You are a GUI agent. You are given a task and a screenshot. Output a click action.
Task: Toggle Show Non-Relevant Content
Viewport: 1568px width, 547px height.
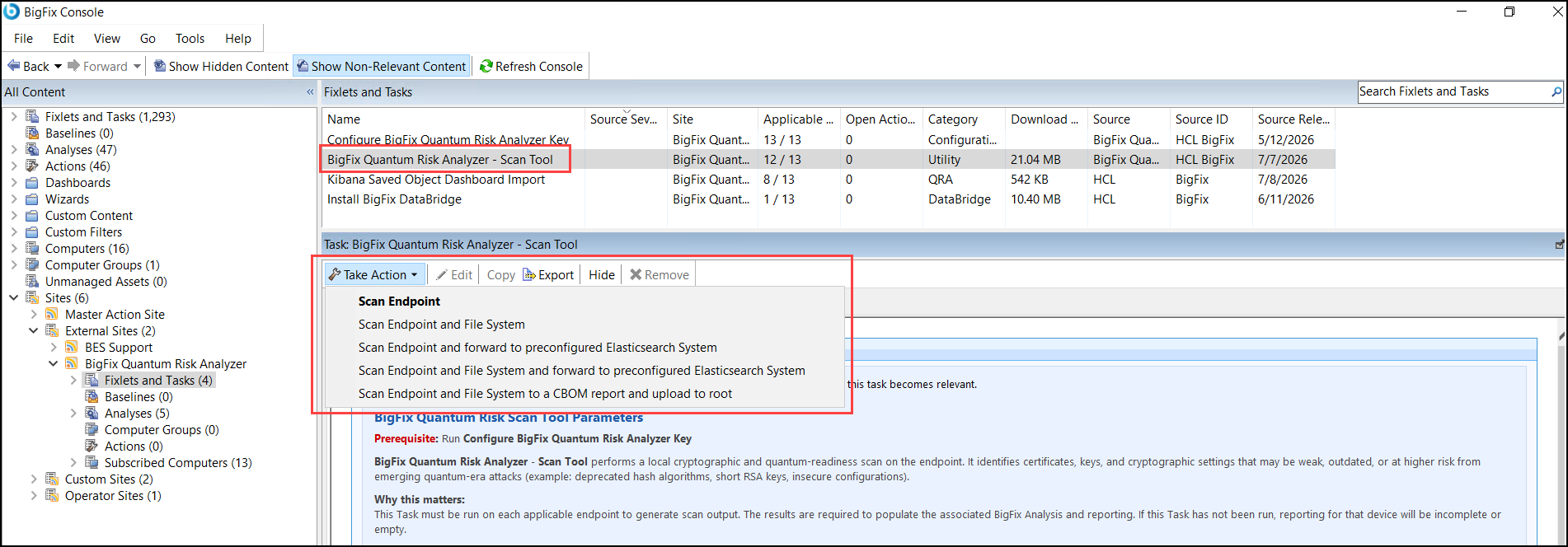pyautogui.click(x=382, y=66)
